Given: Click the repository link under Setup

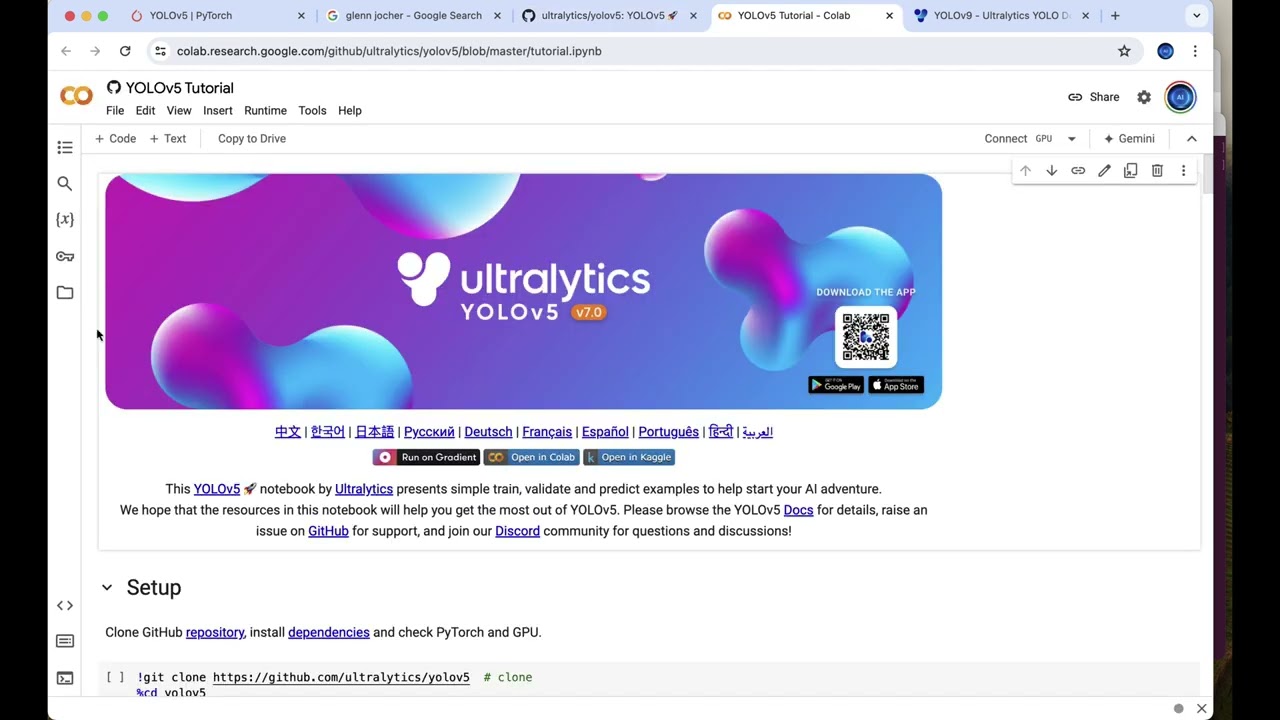Looking at the screenshot, I should 215,632.
